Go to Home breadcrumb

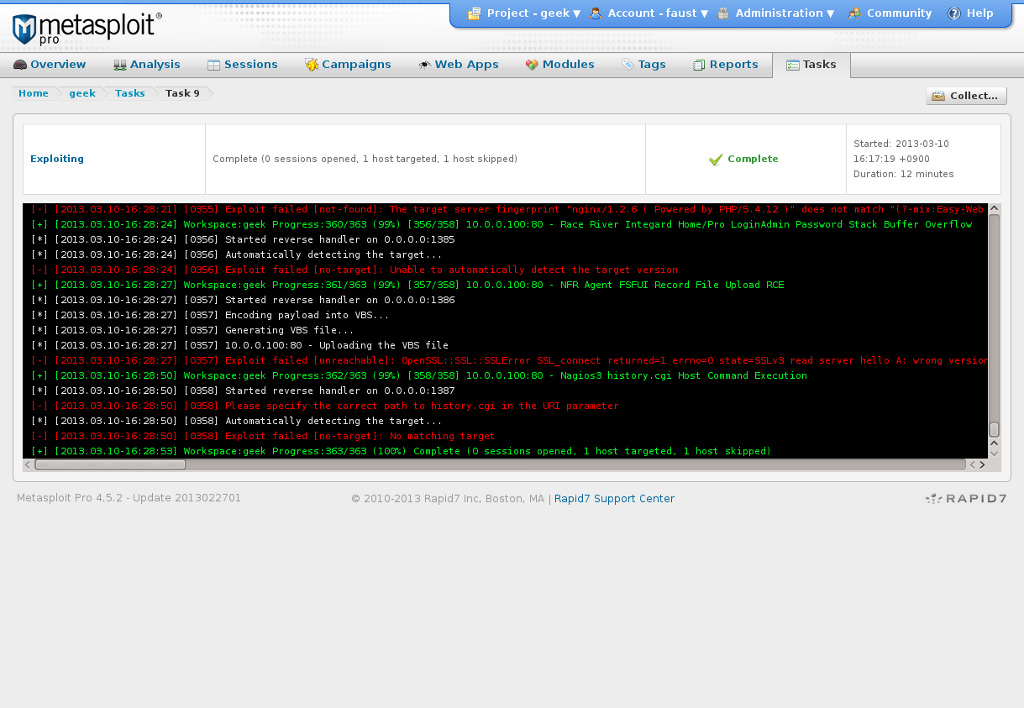click(33, 93)
